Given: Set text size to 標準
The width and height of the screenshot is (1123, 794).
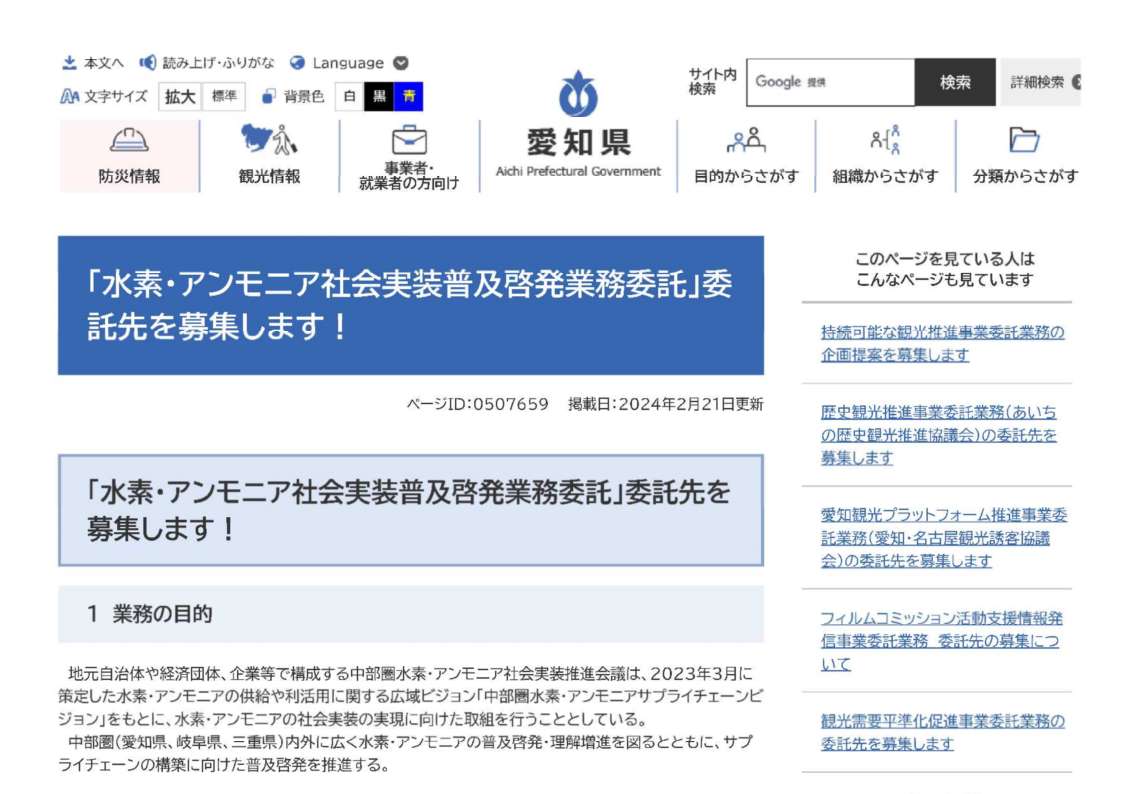Looking at the screenshot, I should pyautogui.click(x=224, y=97).
